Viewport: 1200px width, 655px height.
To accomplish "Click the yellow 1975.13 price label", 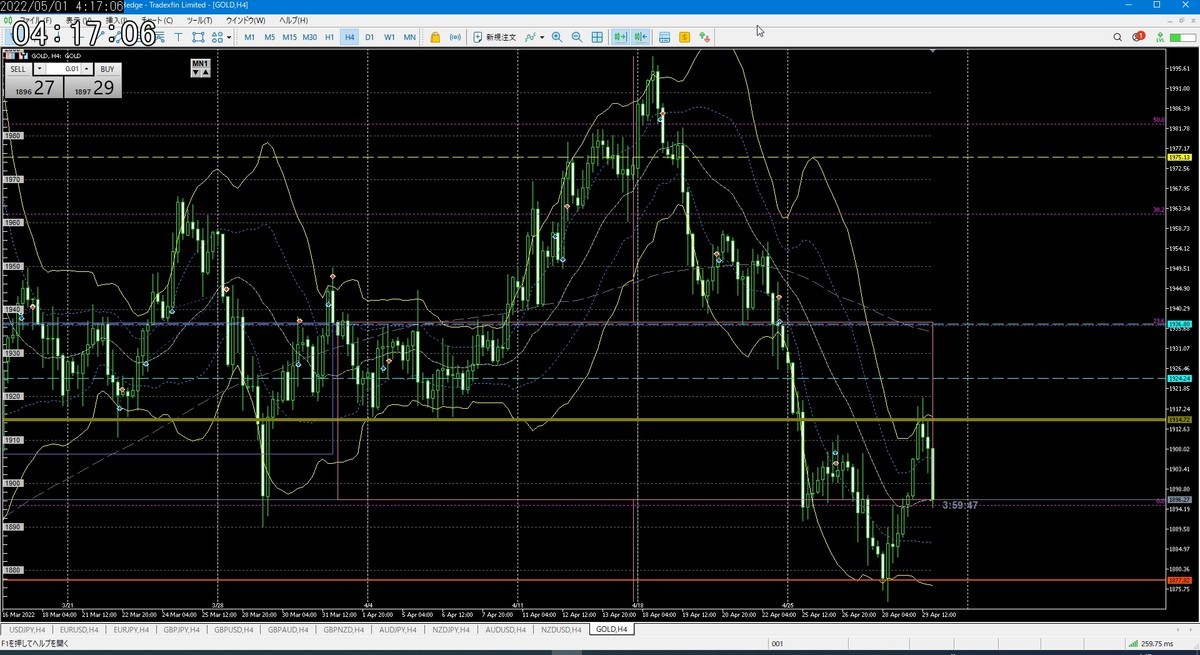I will click(1178, 158).
